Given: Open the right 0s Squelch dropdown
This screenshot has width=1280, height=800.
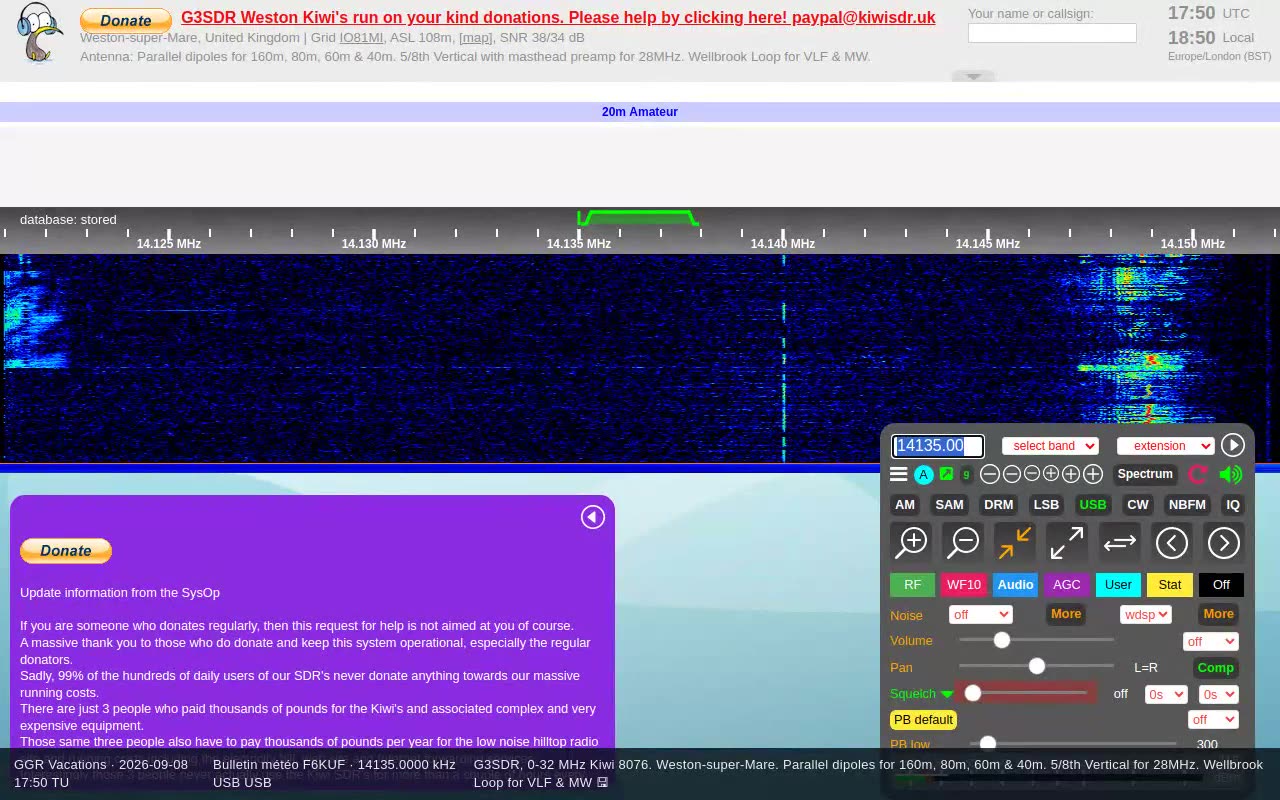Looking at the screenshot, I should click(1219, 694).
